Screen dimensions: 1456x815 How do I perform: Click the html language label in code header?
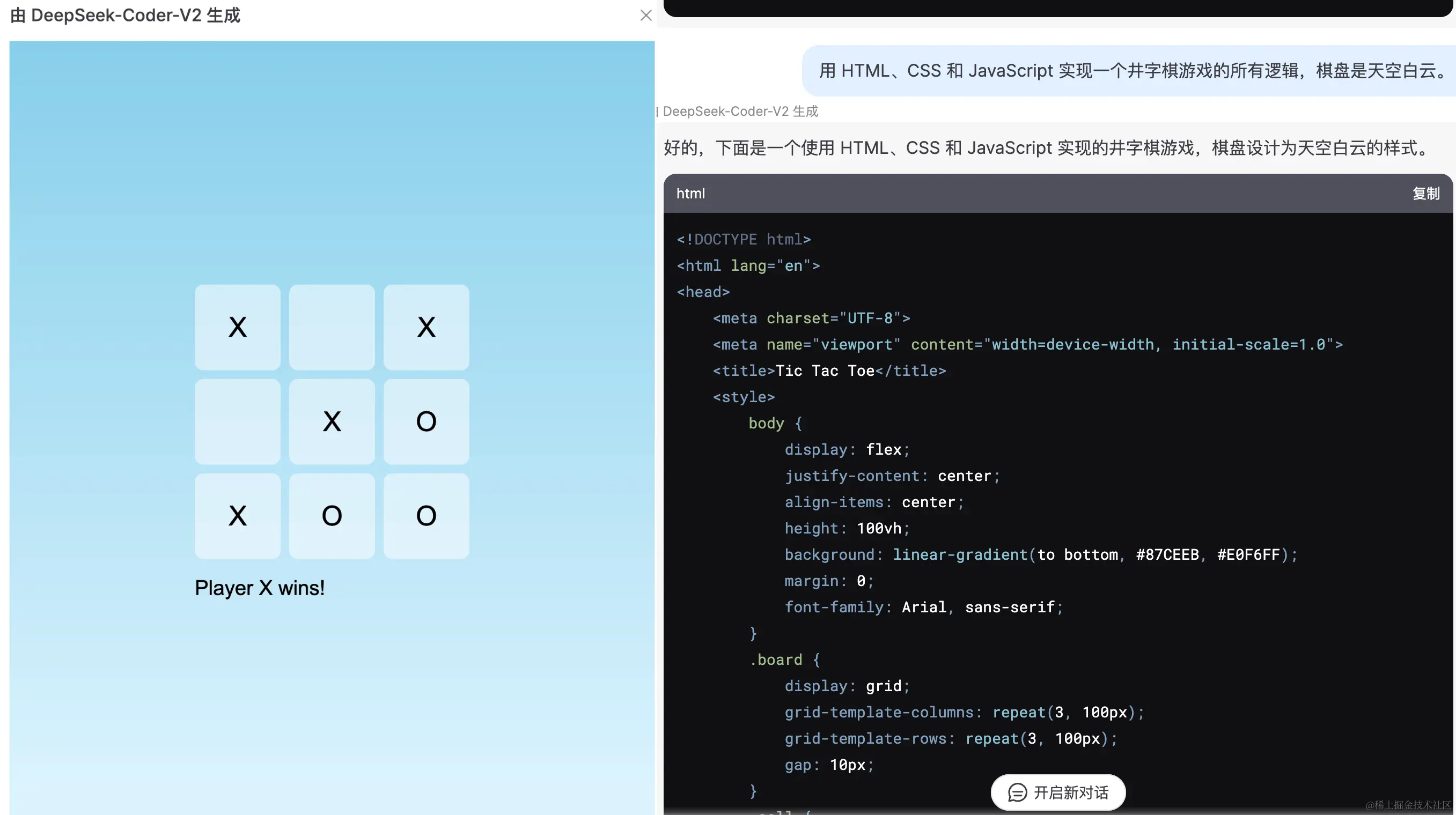click(x=690, y=193)
